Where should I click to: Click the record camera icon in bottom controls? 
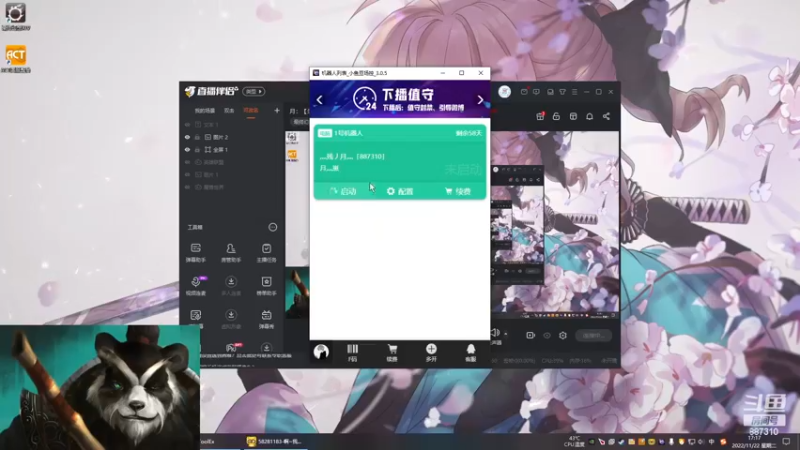point(531,335)
